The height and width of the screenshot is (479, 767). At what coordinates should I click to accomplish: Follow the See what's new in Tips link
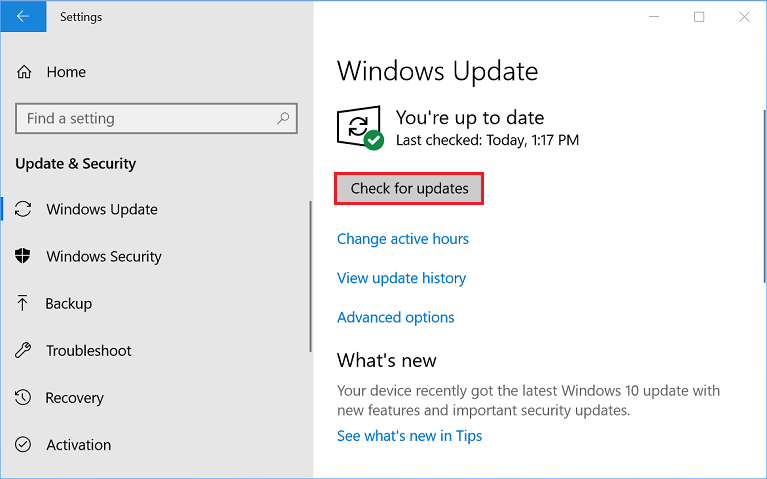point(410,436)
